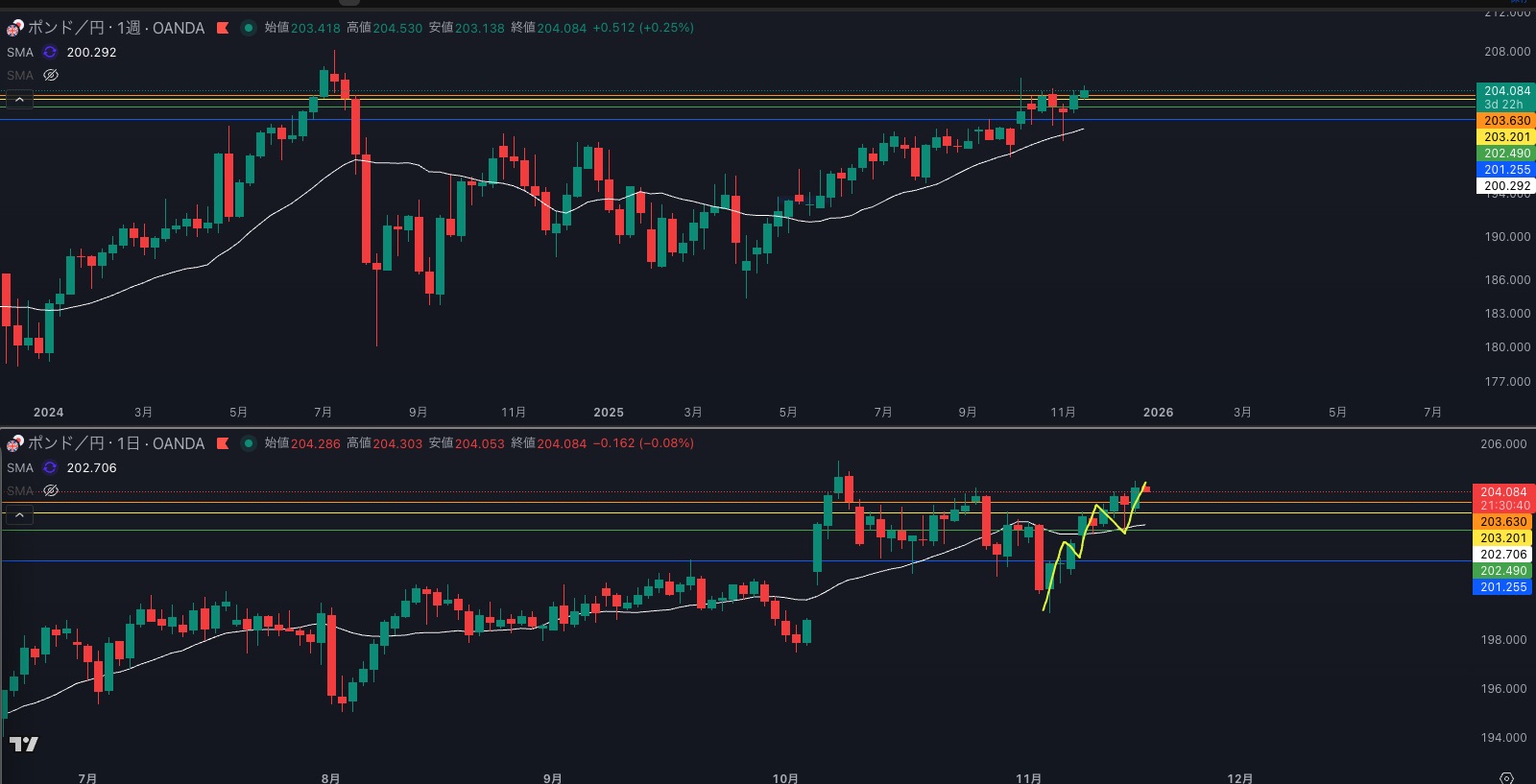
Task: Open symbol title ポンド/円 1日 OANDA
Action: (x=115, y=443)
